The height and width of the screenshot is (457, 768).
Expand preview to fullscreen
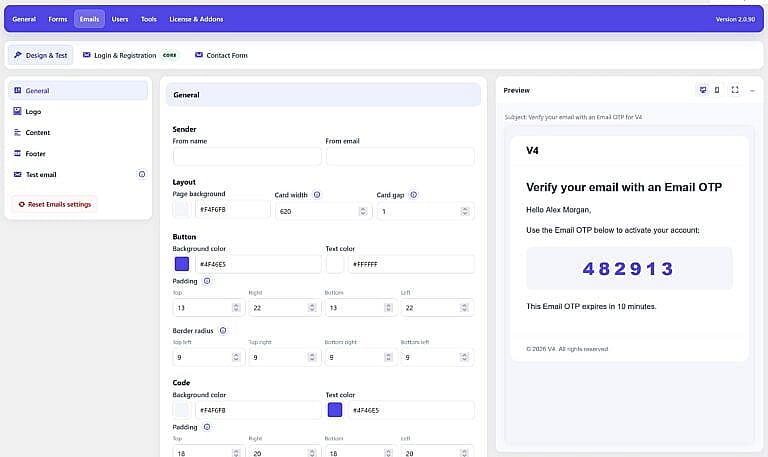click(735, 90)
